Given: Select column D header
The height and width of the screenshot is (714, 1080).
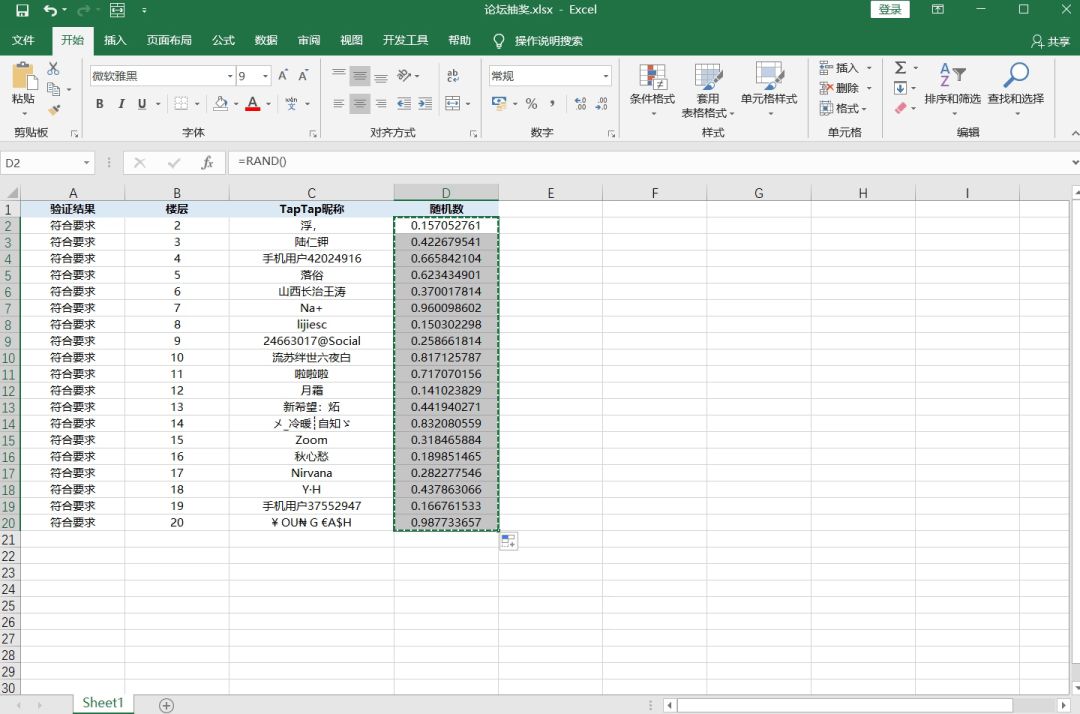Looking at the screenshot, I should pos(446,193).
